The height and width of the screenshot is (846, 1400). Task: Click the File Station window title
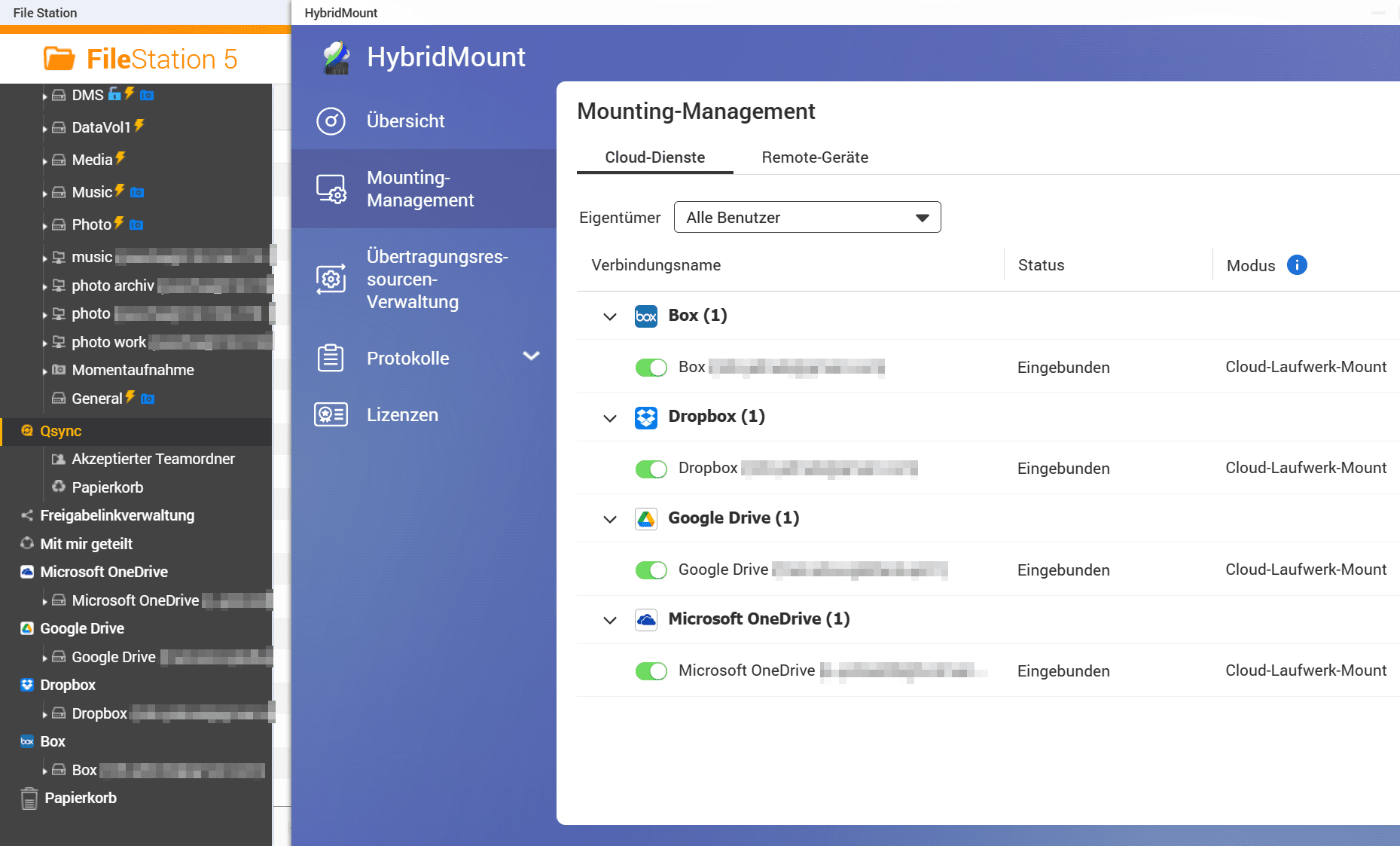(45, 13)
